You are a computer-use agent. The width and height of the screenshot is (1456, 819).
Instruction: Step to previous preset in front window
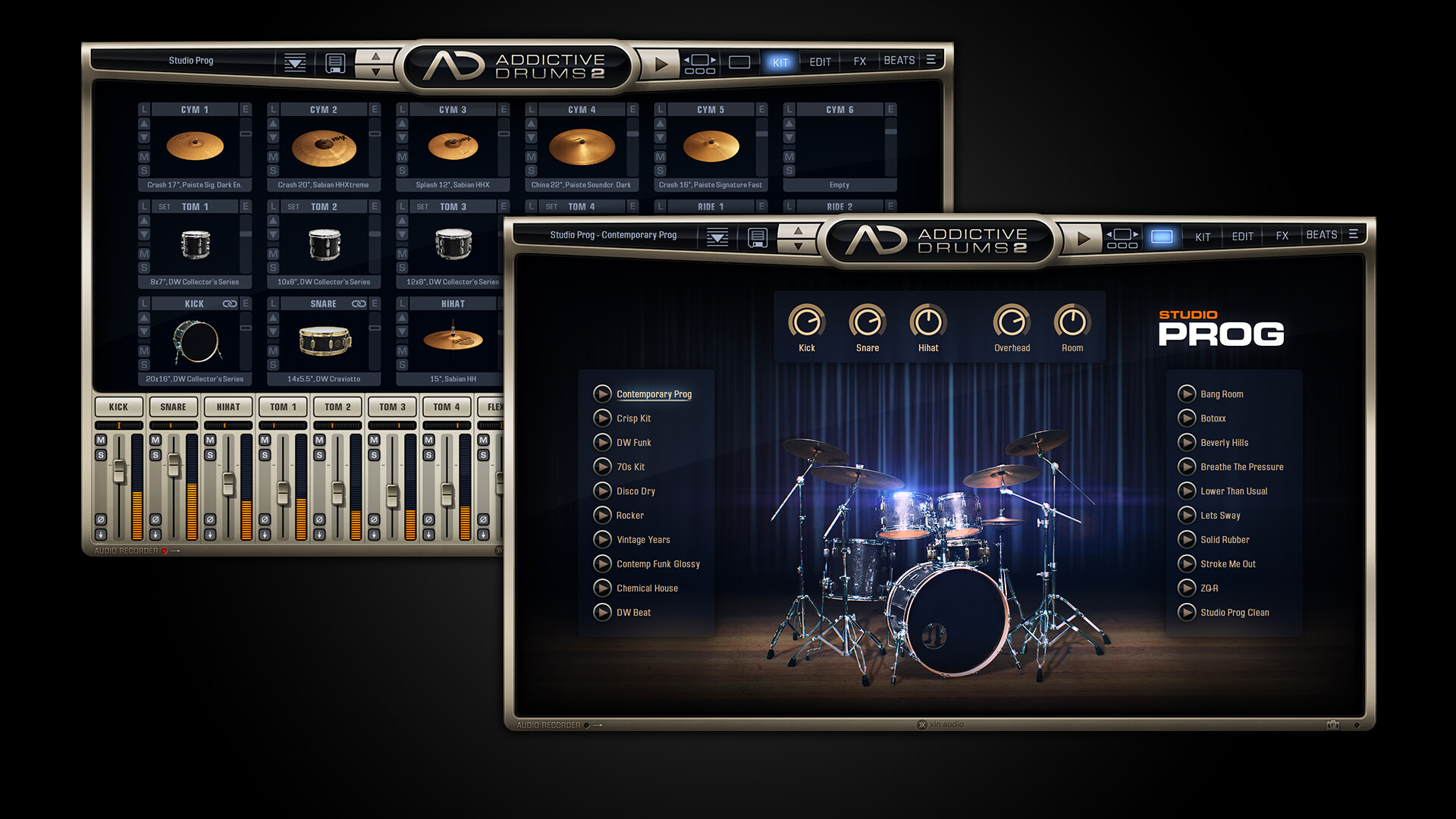pos(798,231)
